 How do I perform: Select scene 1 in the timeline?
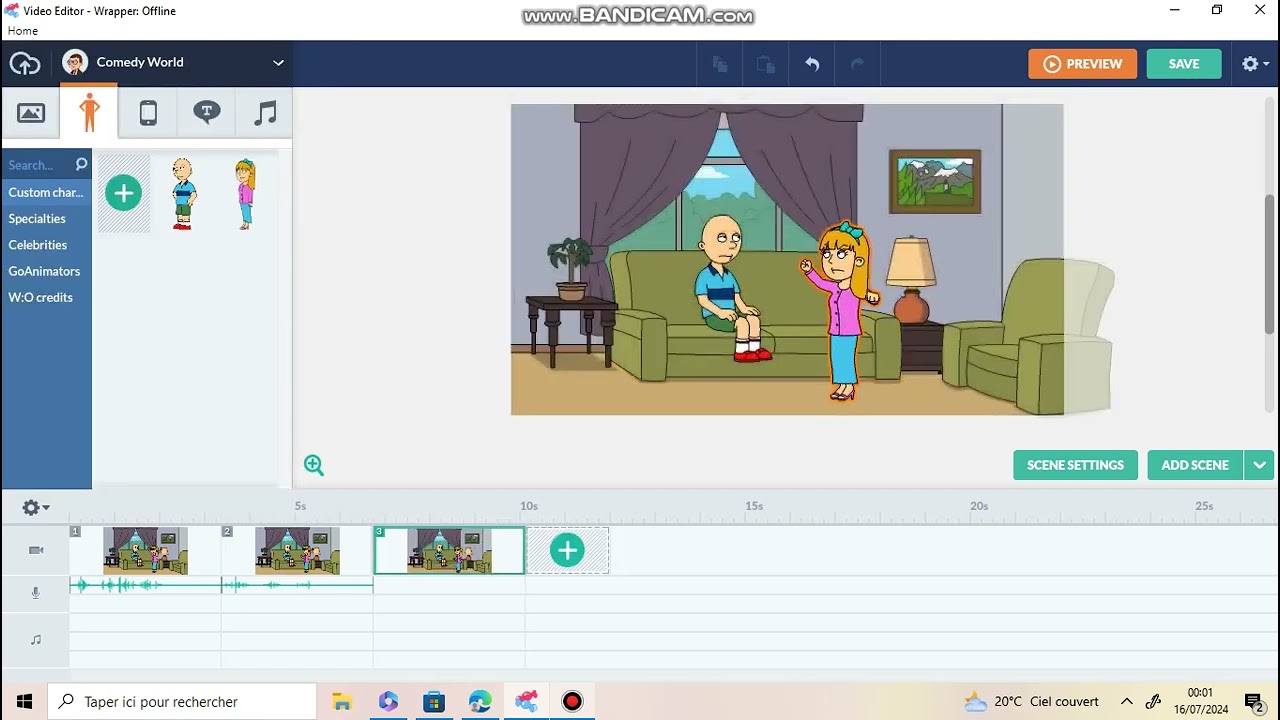click(x=145, y=550)
